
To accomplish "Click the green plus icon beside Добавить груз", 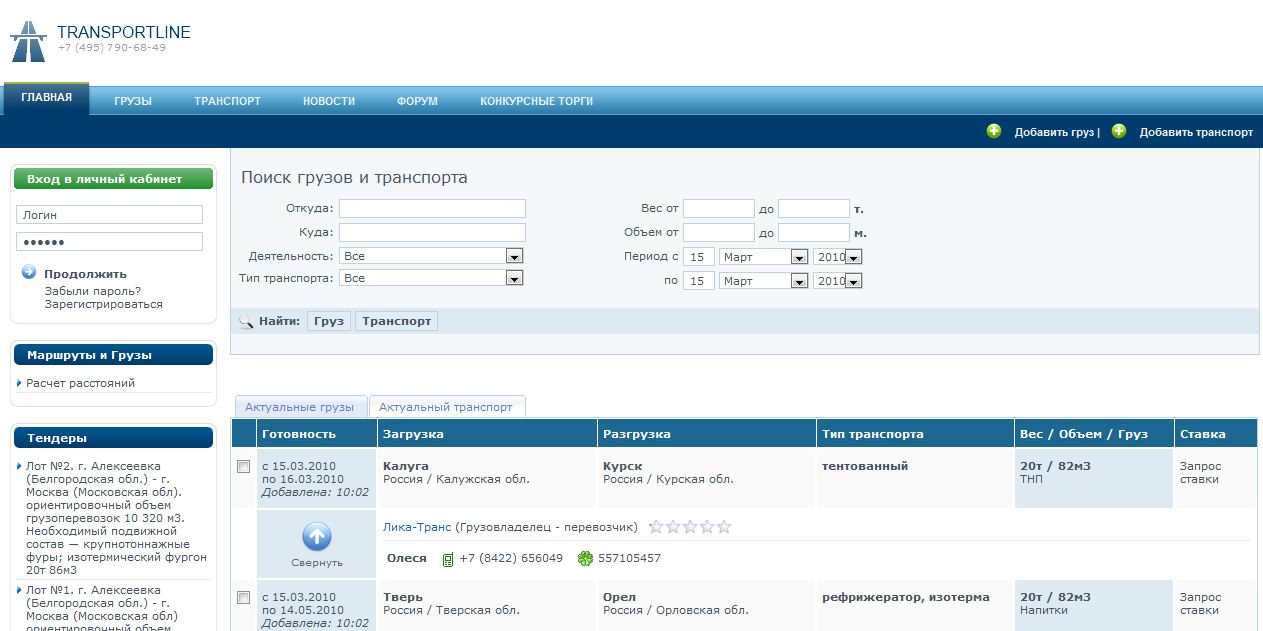I will 994,131.
